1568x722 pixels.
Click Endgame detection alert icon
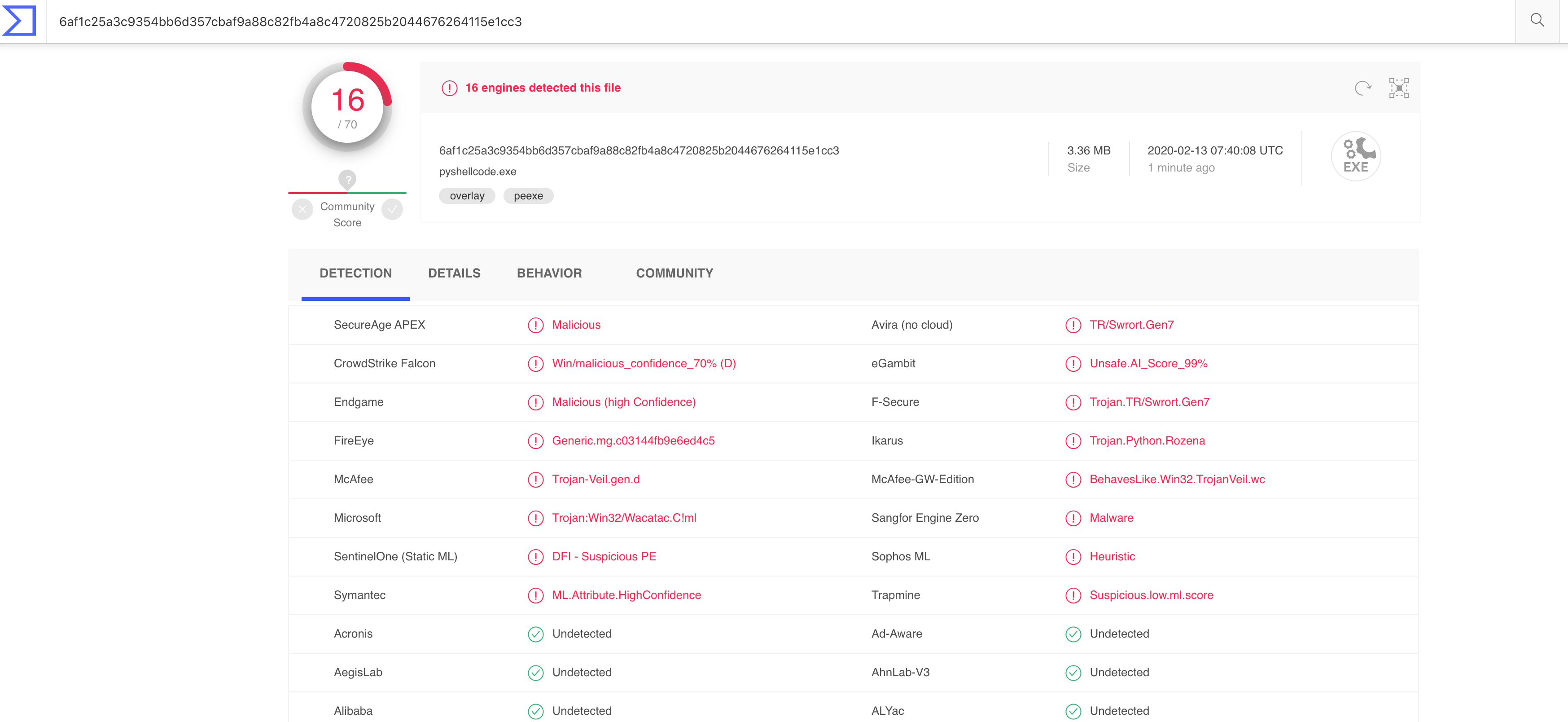tap(536, 402)
